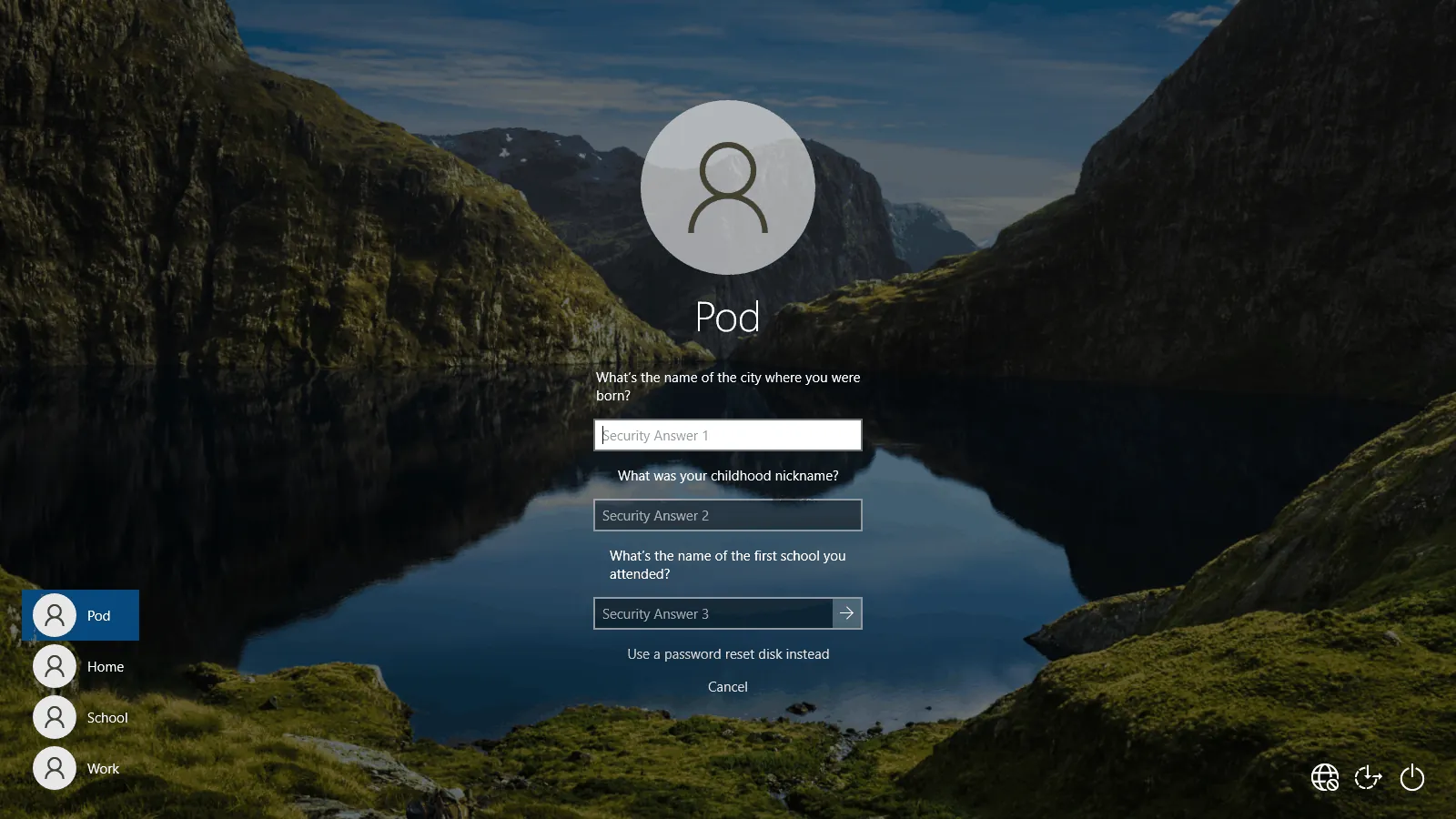This screenshot has width=1456, height=819.
Task: Click the power options icon
Action: coord(1411,777)
